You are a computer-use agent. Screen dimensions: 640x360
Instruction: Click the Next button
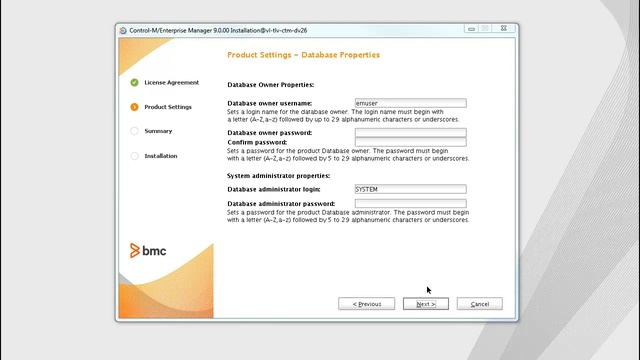click(x=426, y=304)
